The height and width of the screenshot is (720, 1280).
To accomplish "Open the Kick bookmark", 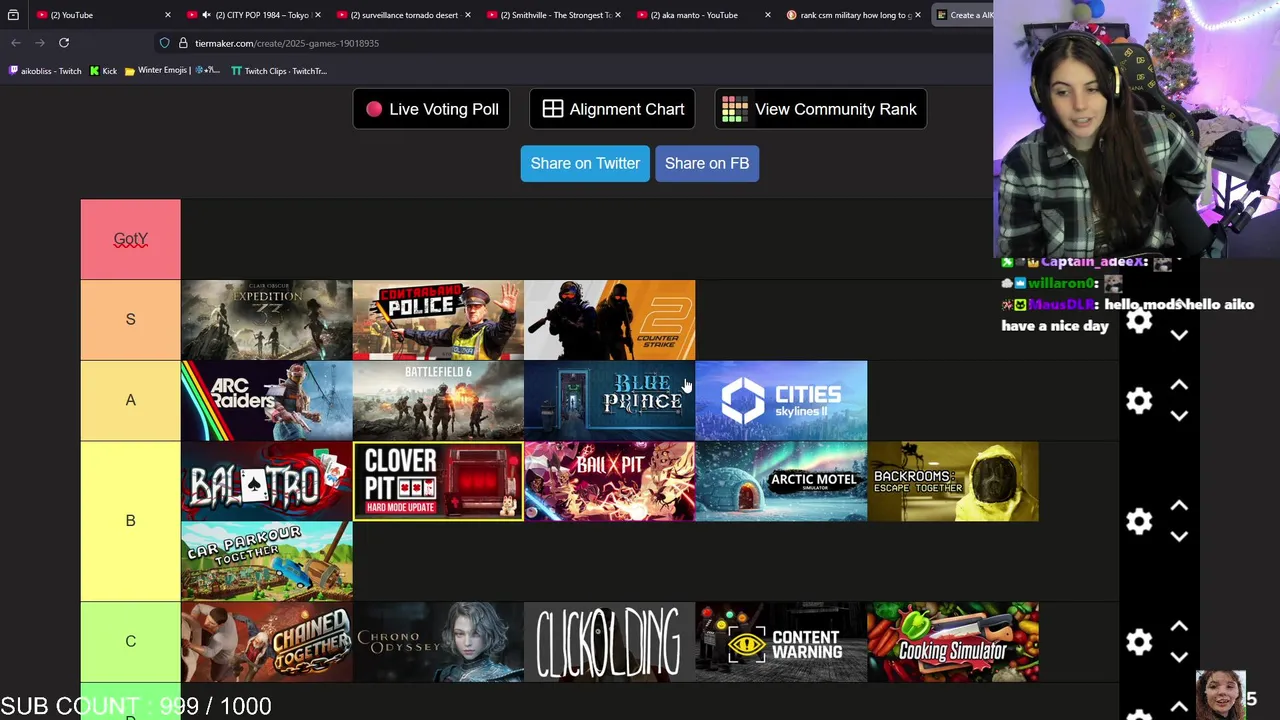I will pos(103,71).
